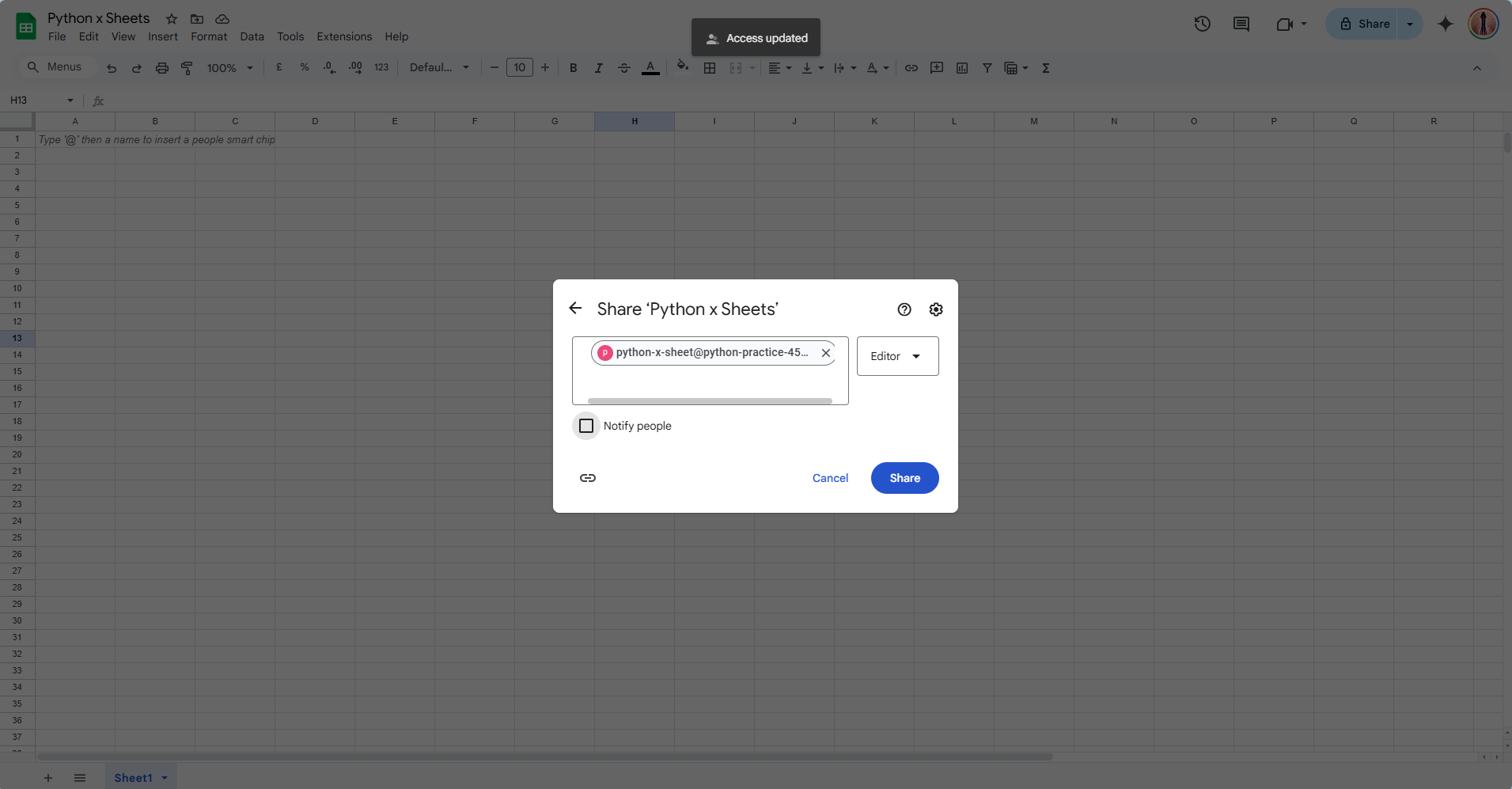Open 123 more formats menu
This screenshot has width=1512, height=789.
381,67
